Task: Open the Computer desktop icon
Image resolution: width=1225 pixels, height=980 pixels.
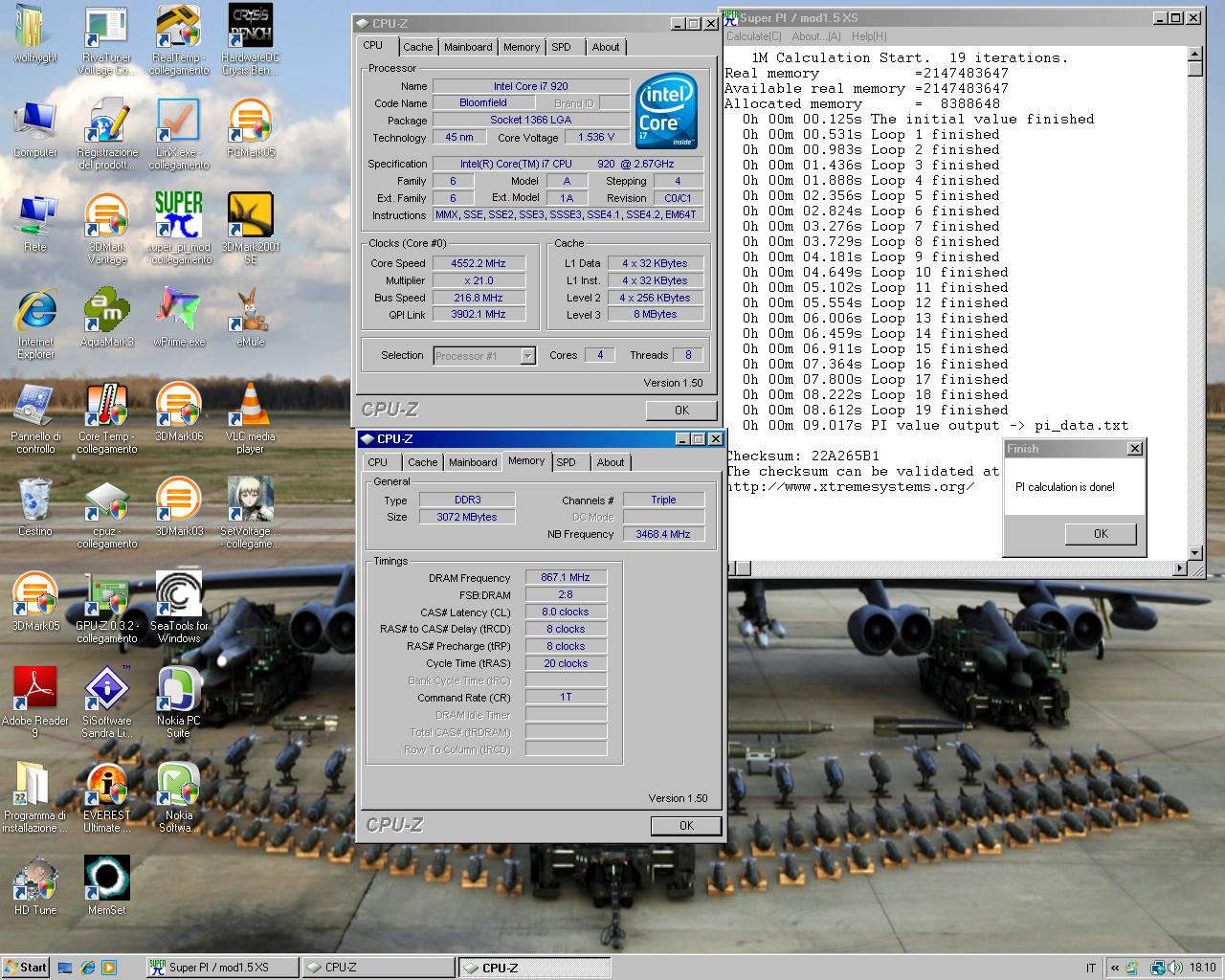Action: 35,129
